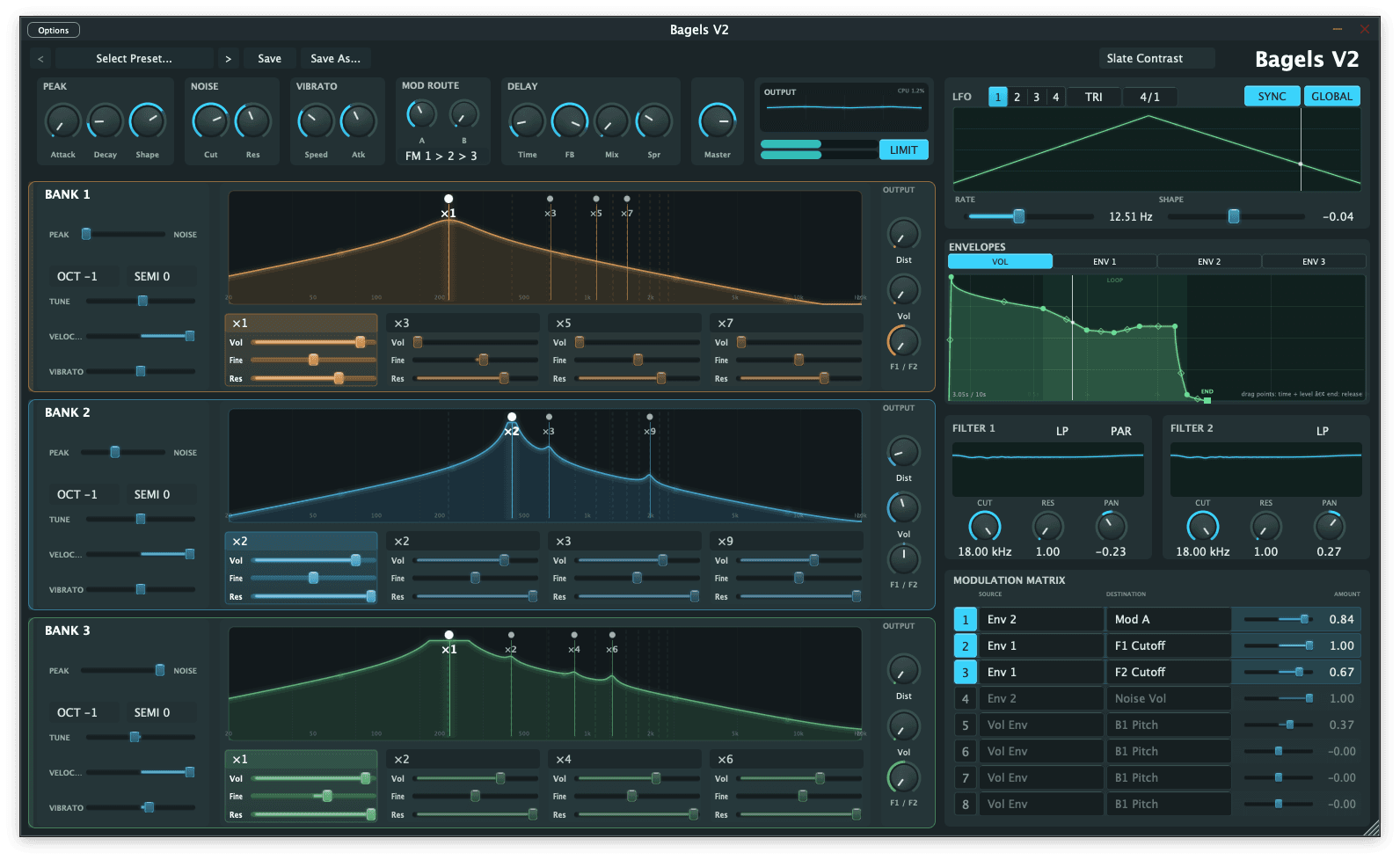Click the Filter 1 CUT knob
The width and height of the screenshot is (1400, 860).
coord(984,527)
